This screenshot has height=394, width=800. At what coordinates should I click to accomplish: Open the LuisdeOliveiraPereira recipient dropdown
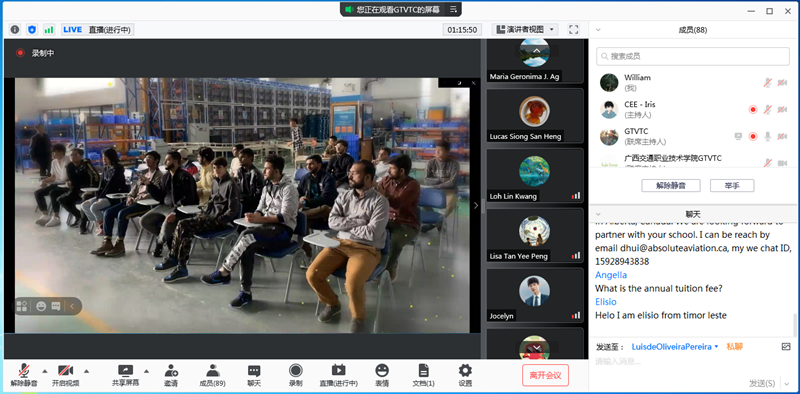tap(674, 347)
